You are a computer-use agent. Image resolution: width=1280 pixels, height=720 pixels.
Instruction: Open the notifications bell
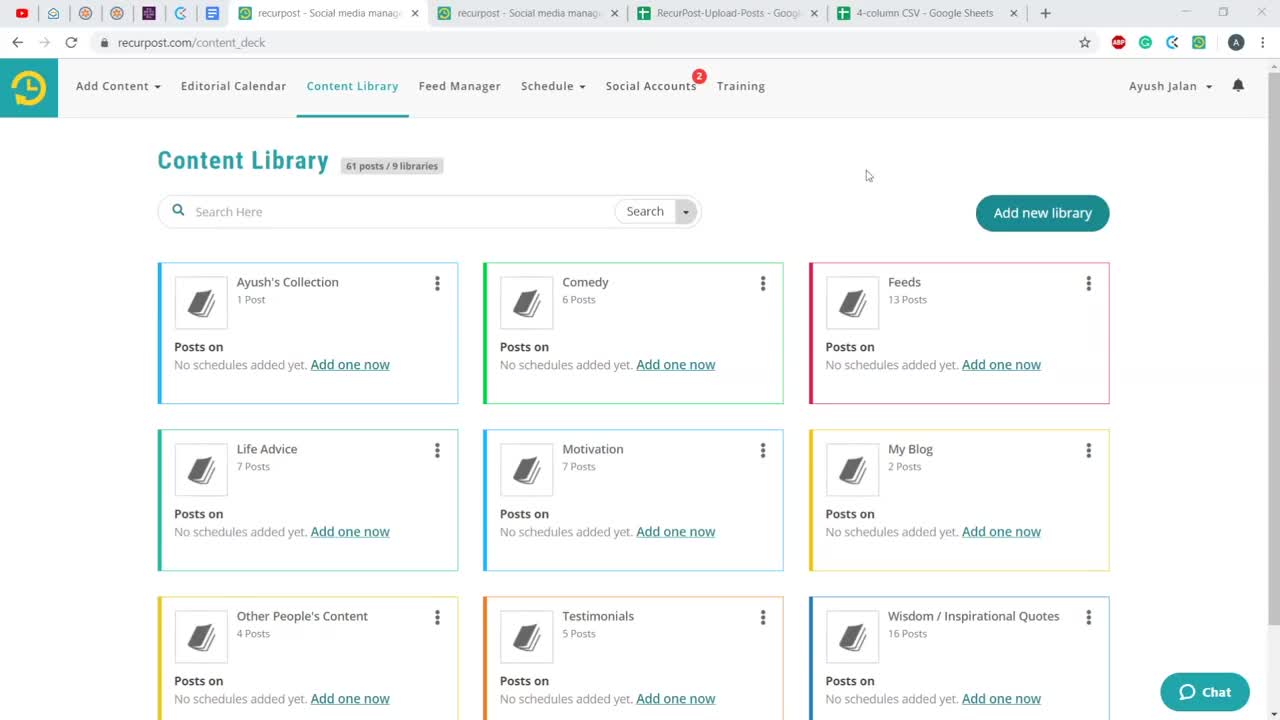coord(1238,86)
